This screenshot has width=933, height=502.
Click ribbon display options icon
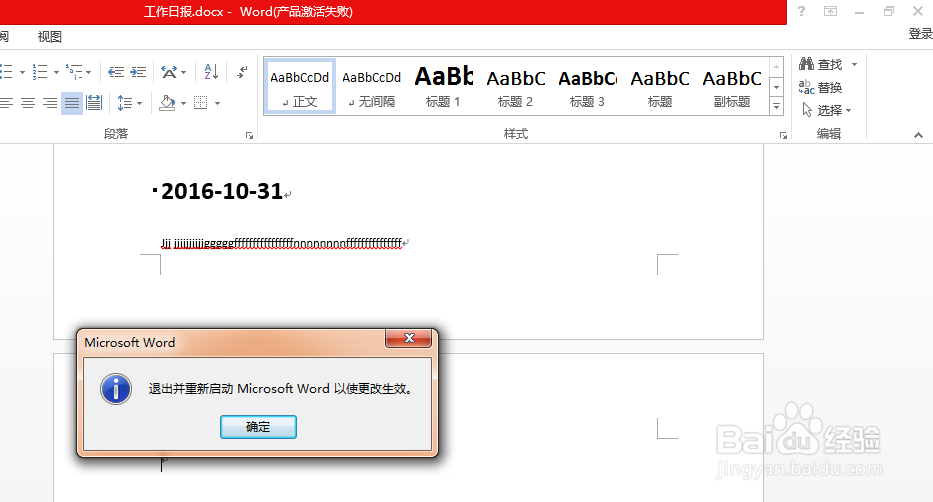tap(830, 11)
